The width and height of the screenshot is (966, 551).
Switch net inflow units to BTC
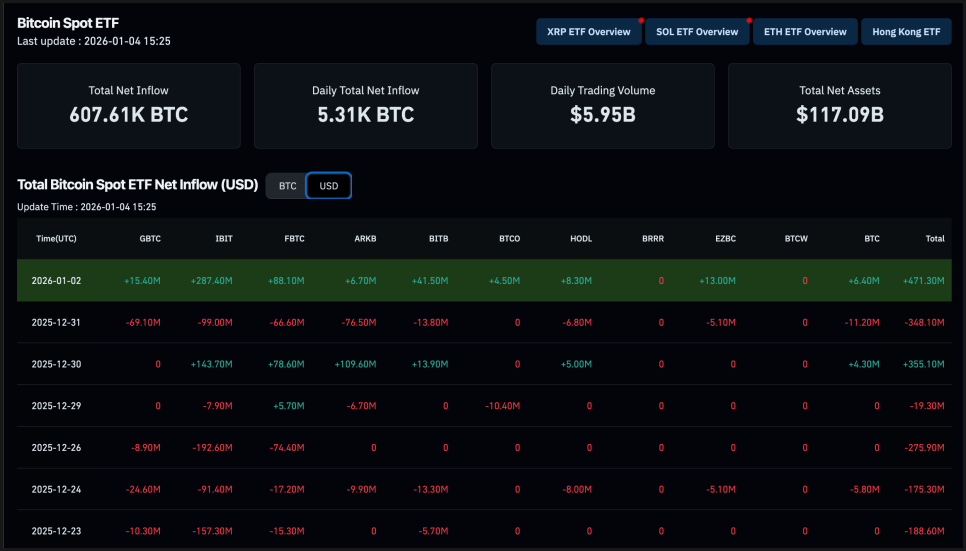click(x=287, y=186)
